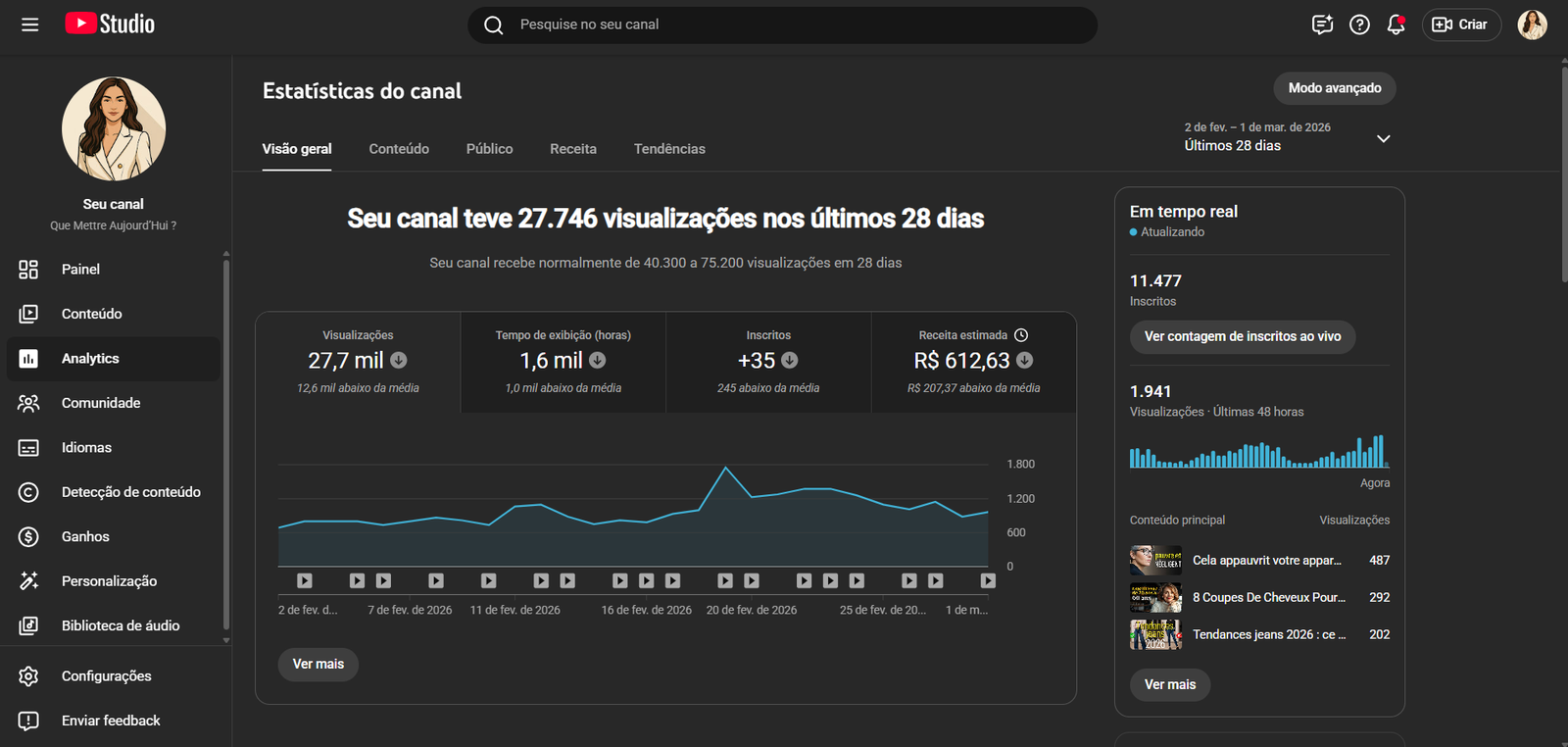Open the account avatar menu

click(1532, 25)
